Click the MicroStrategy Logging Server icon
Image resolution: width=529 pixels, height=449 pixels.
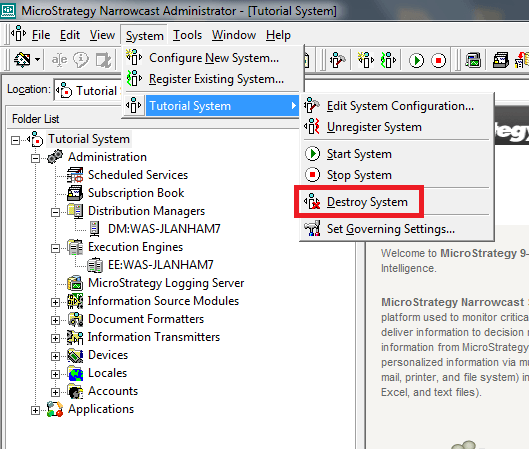pos(75,283)
